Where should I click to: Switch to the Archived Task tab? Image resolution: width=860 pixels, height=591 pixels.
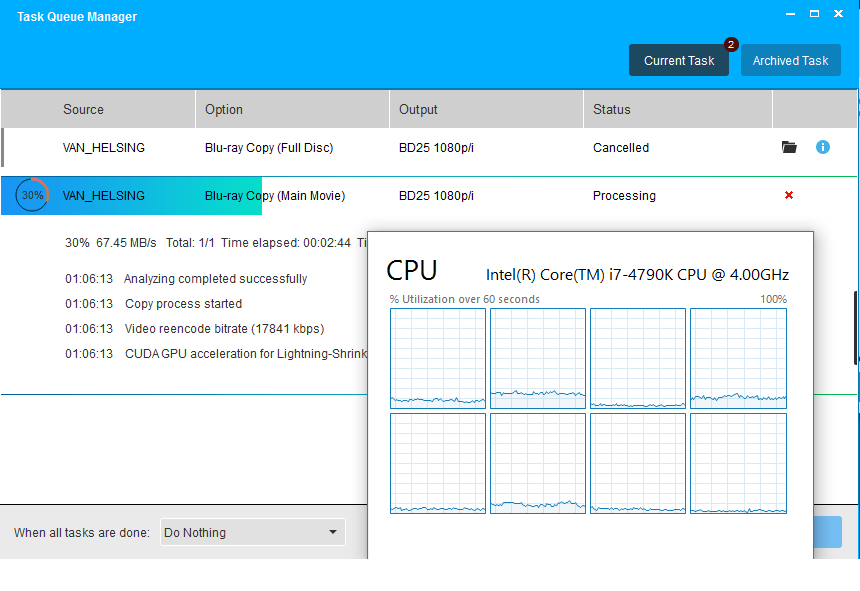pos(790,60)
